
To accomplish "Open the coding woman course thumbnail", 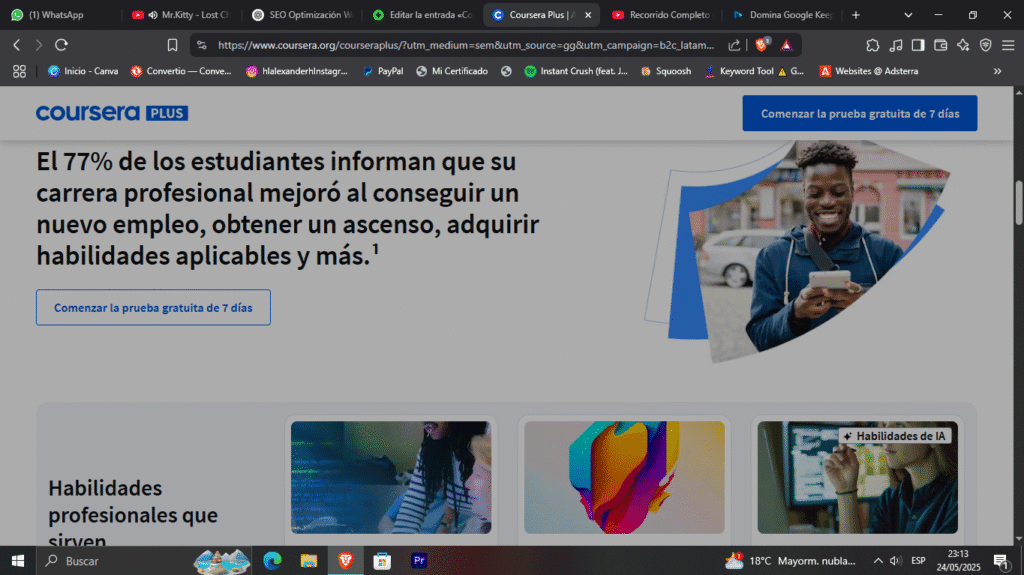I will (x=391, y=477).
